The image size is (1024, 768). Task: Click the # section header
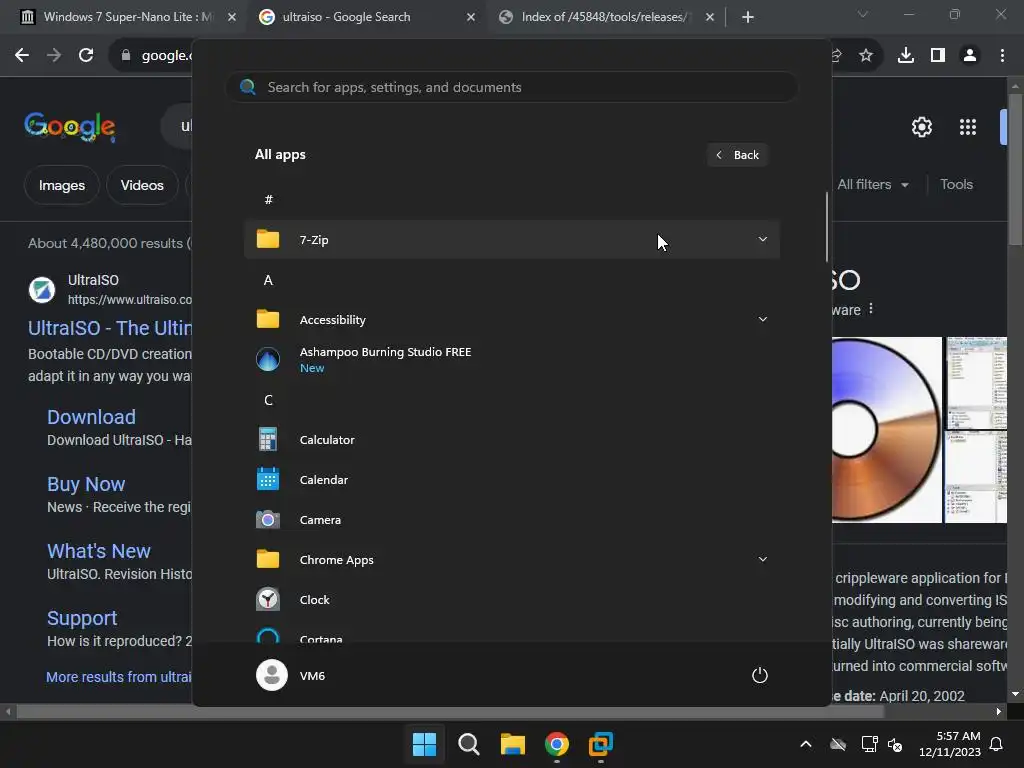[x=268, y=200]
